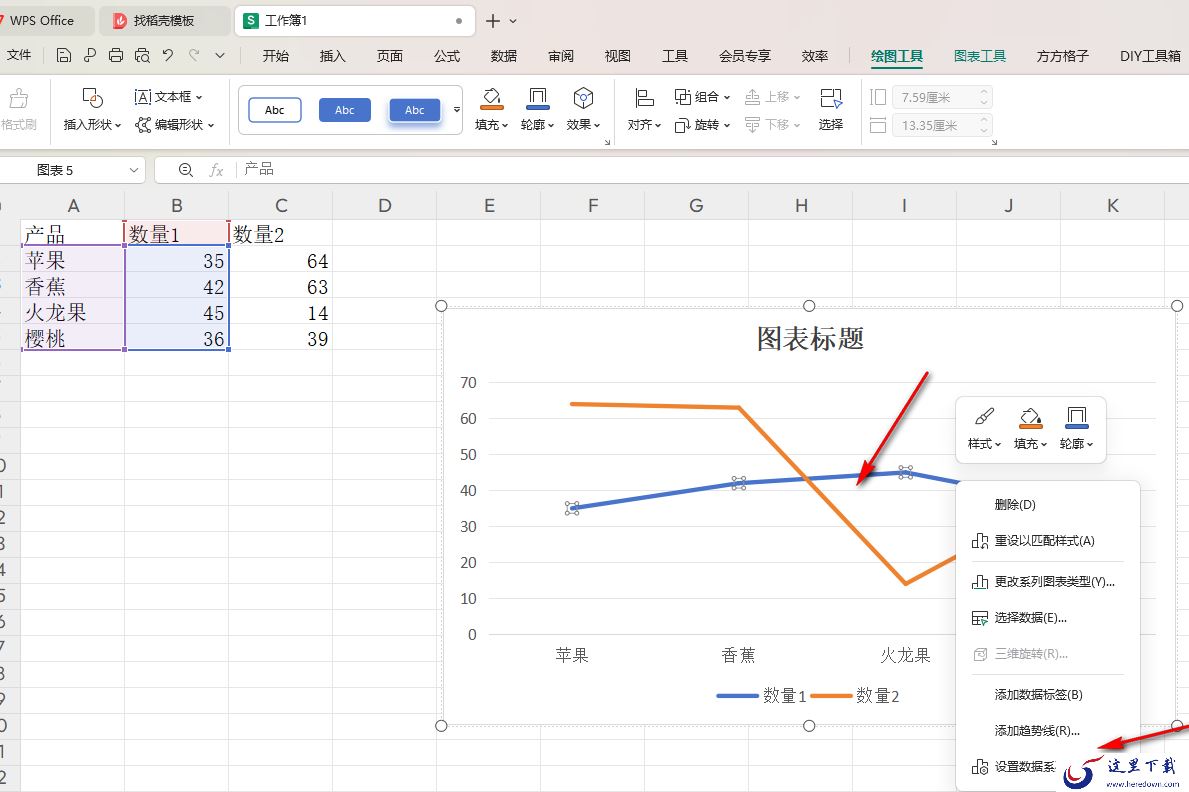Viewport: 1189px width, 792px height.
Task: Click the export-to-PDF icon beside Save
Action: [x=89, y=55]
